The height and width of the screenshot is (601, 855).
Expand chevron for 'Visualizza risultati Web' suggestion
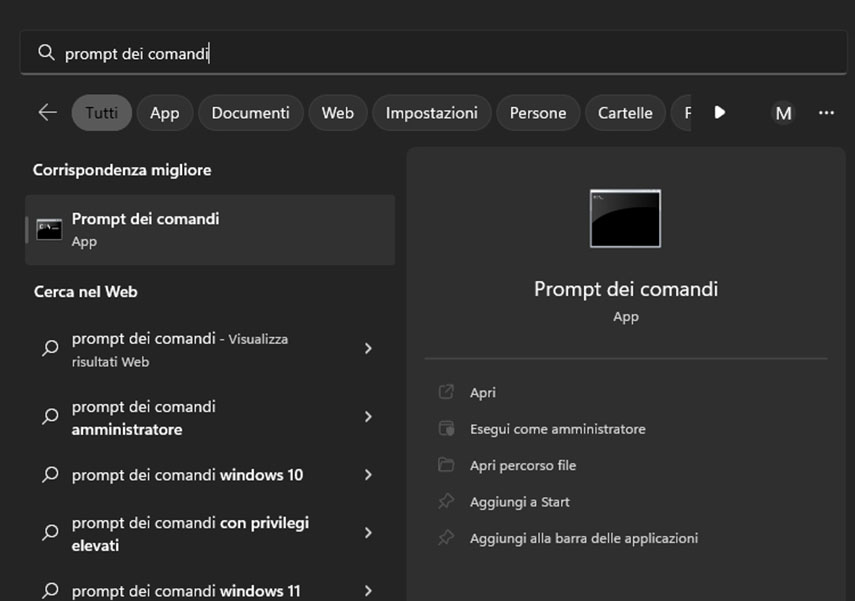coord(369,348)
